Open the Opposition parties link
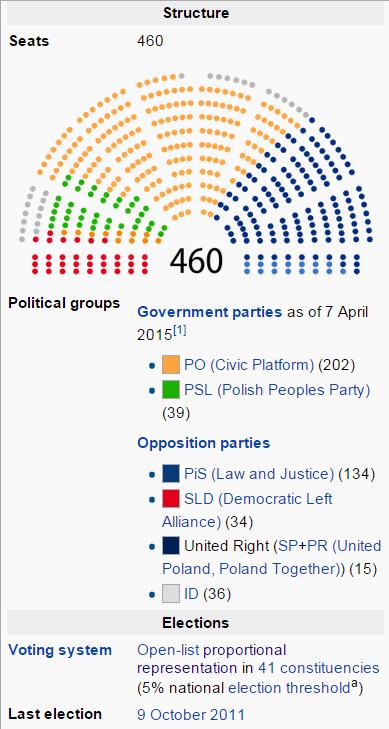389x729 pixels. click(204, 443)
